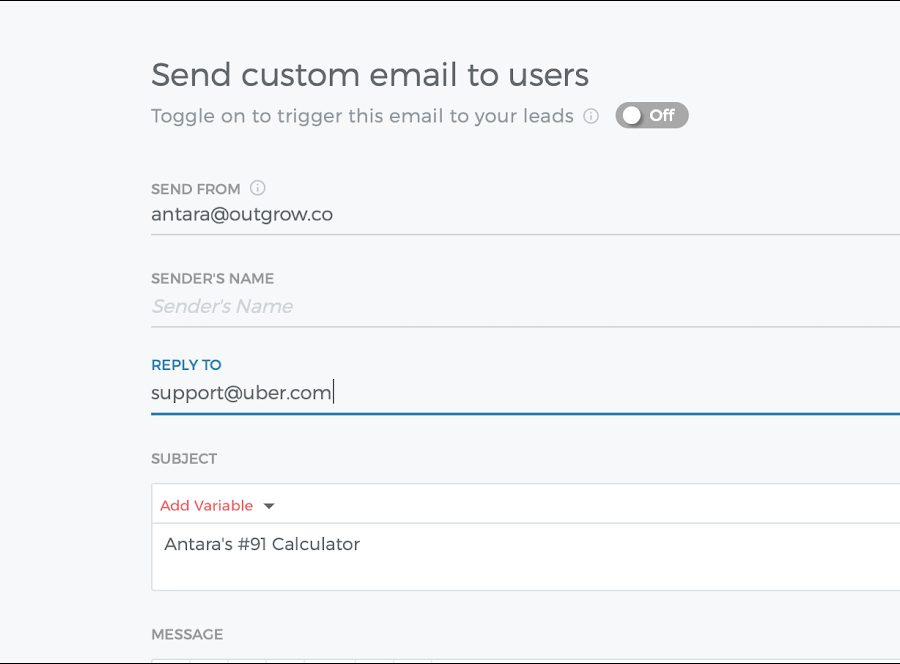Viewport: 900px width, 664px height.
Task: Click the info icon next to SEND FROM
Action: (x=258, y=188)
